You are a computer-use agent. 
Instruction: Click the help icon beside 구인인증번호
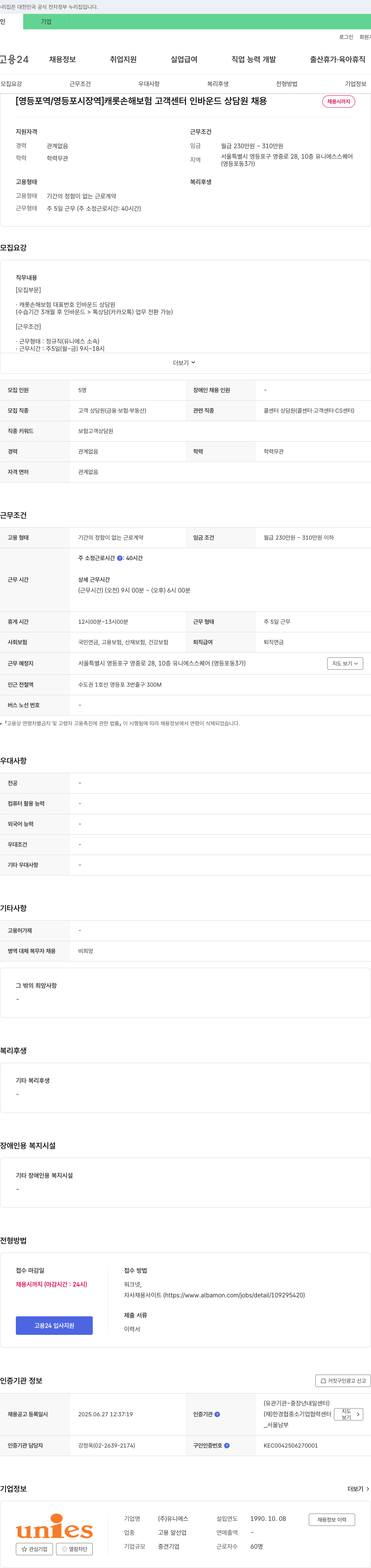[226, 1445]
